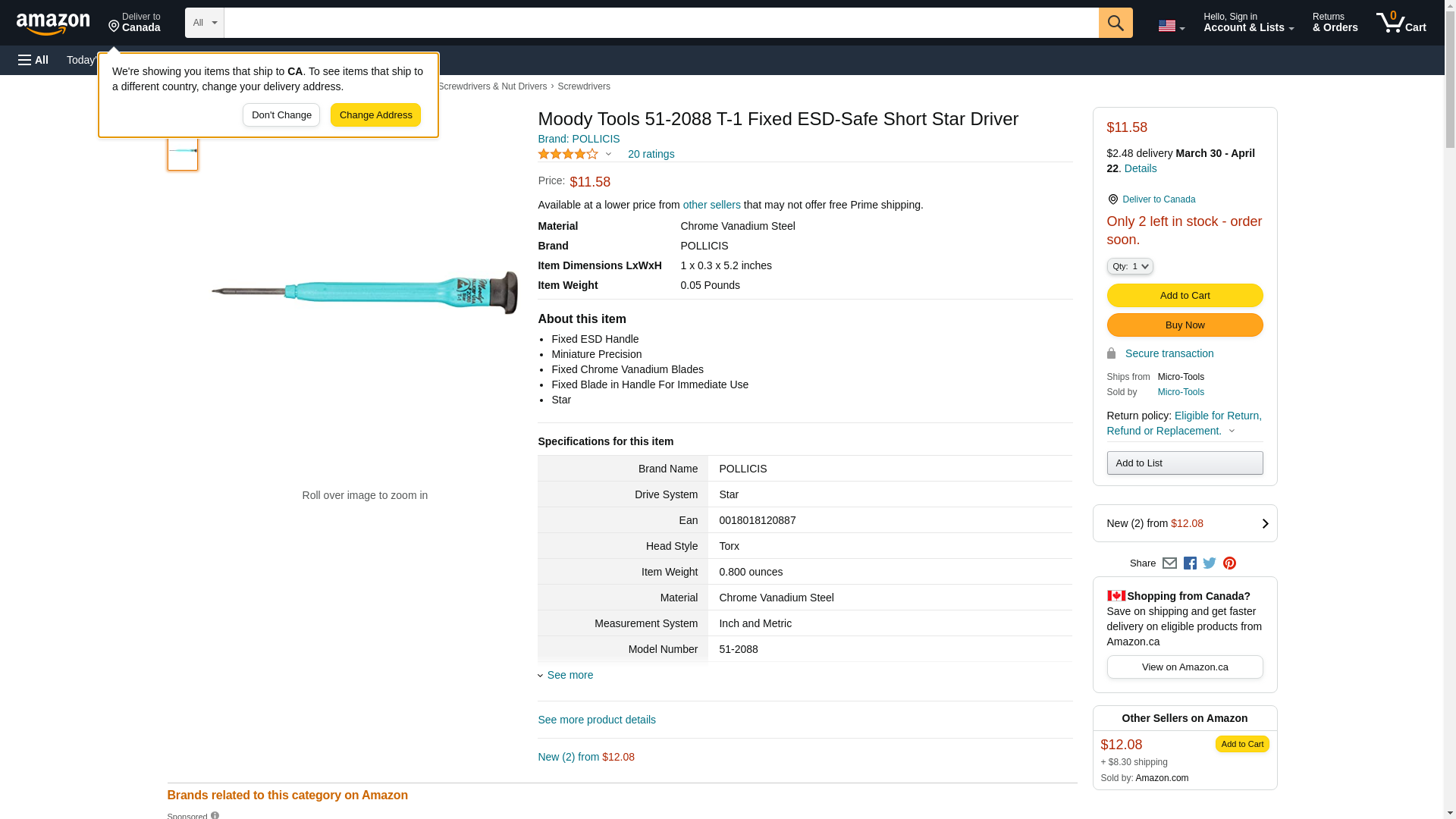Open the Qty quantity dropdown
Image resolution: width=1456 pixels, height=819 pixels.
(1130, 266)
